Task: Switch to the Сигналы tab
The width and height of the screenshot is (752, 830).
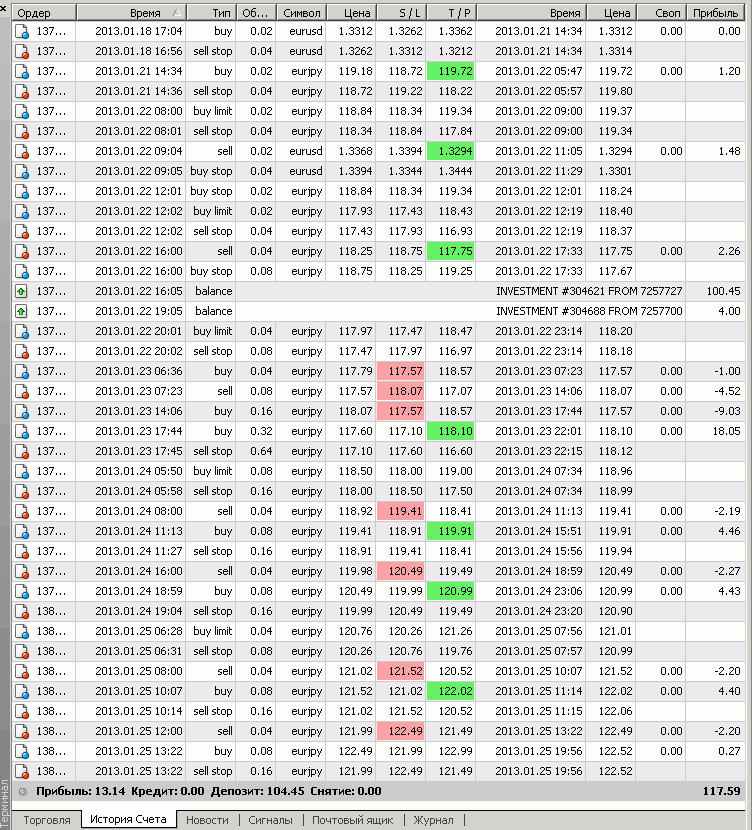Action: 270,820
